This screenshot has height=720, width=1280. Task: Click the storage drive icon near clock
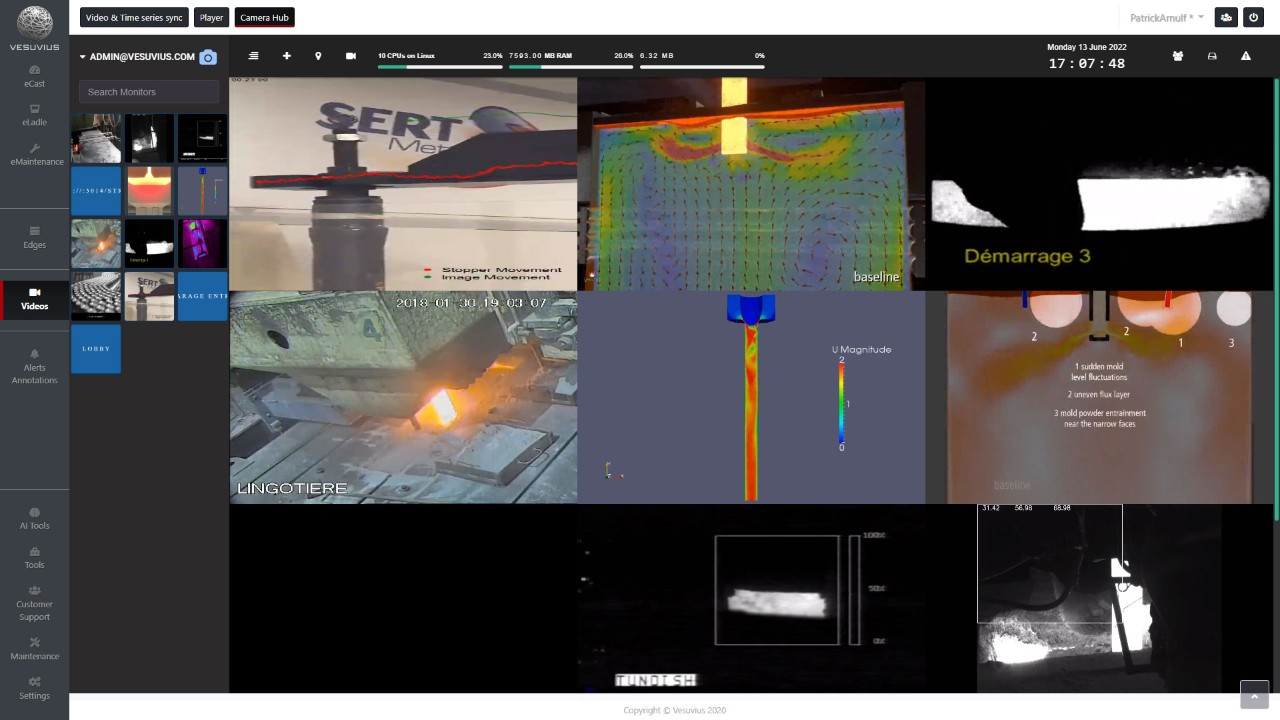pyautogui.click(x=1212, y=56)
